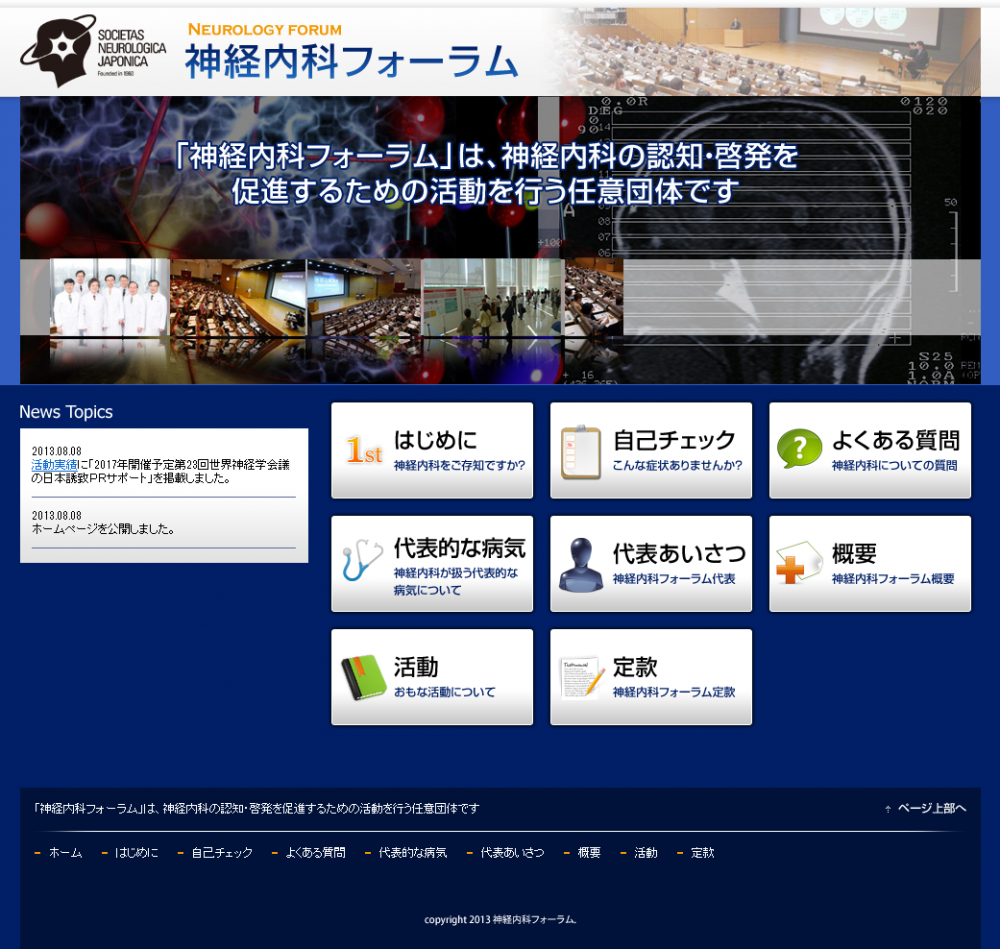Click the clipboard icon for 自己チェック
This screenshot has width=1000, height=949.
pyautogui.click(x=581, y=452)
